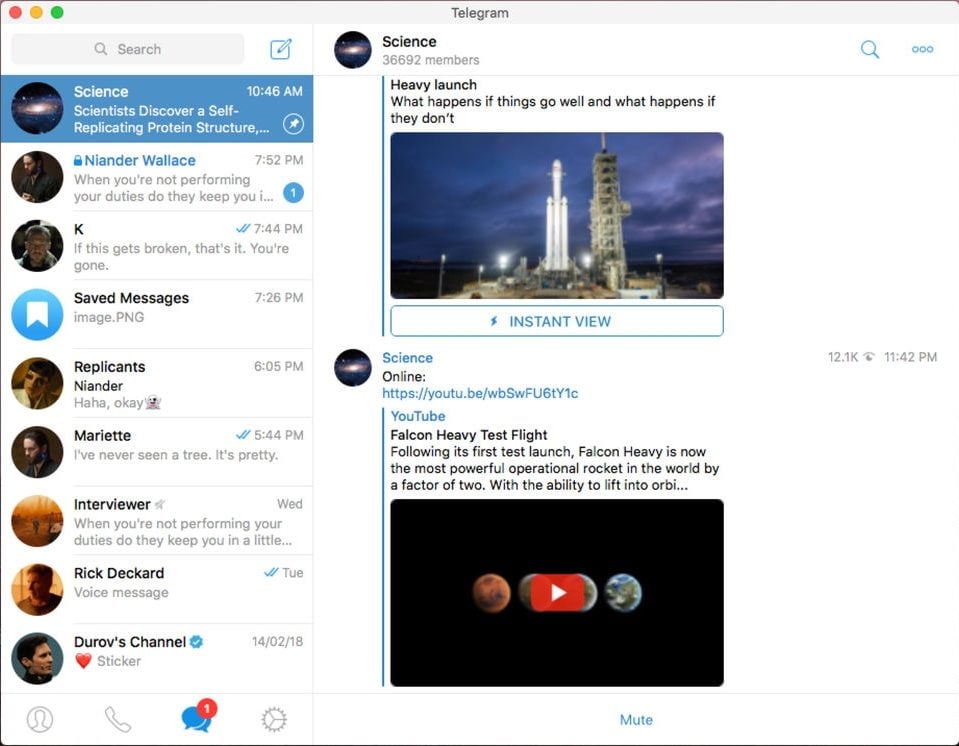Click the Replicants group avatar
Screen dimensions: 959x746
(x=37, y=383)
